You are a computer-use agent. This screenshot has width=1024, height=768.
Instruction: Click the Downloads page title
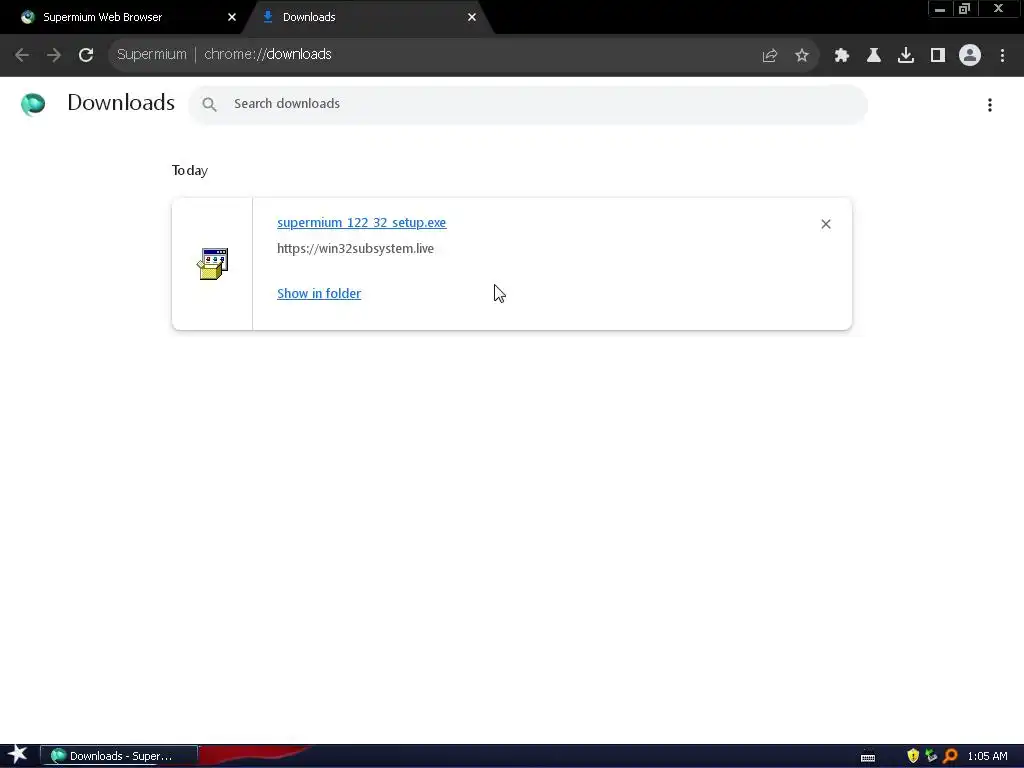pyautogui.click(x=121, y=103)
